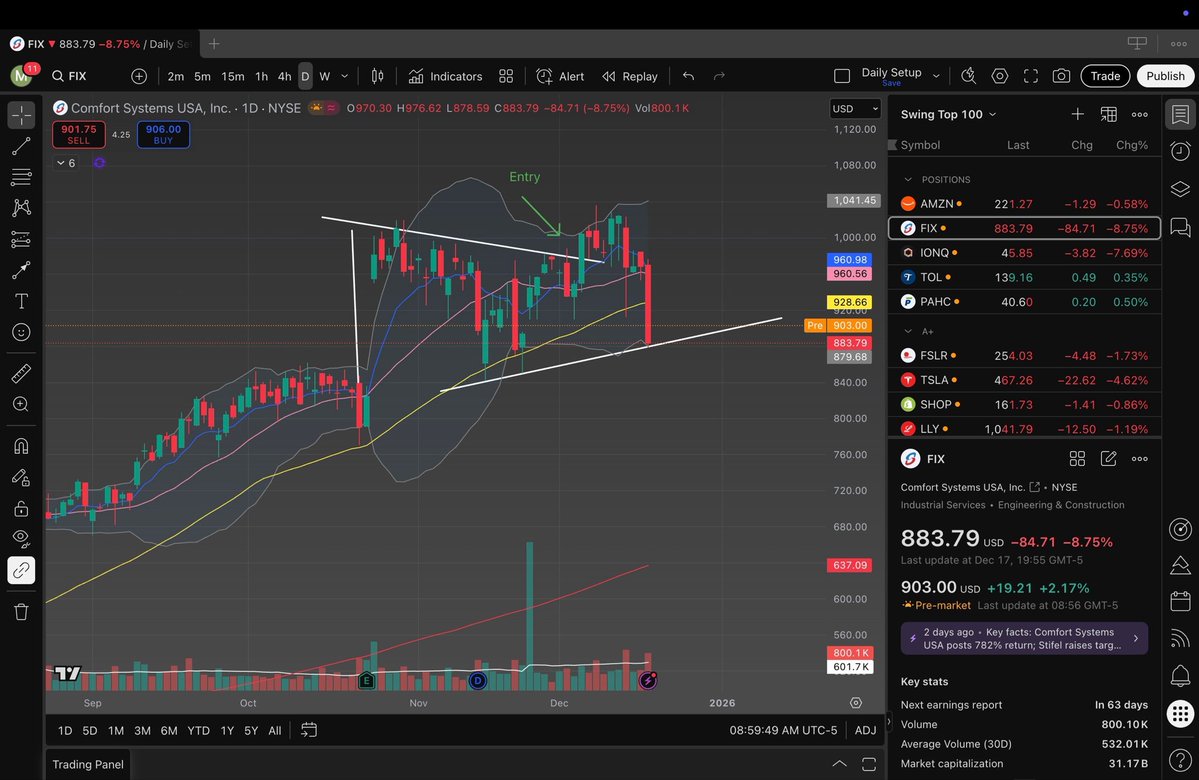This screenshot has width=1199, height=780.
Task: Open the Trading Panel tab
Action: pyautogui.click(x=88, y=764)
